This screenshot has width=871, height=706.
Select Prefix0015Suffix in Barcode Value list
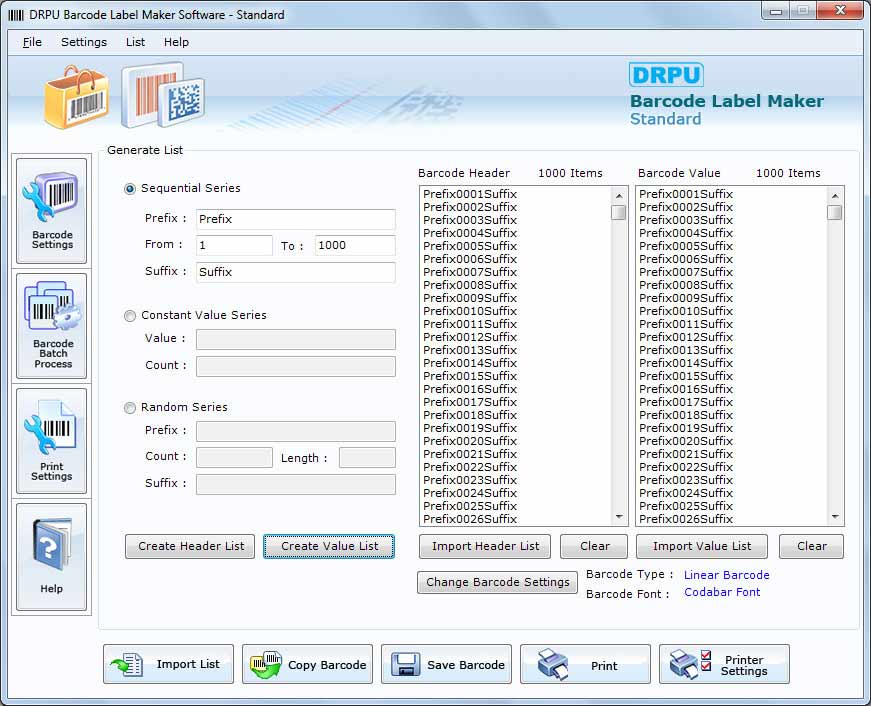point(686,376)
